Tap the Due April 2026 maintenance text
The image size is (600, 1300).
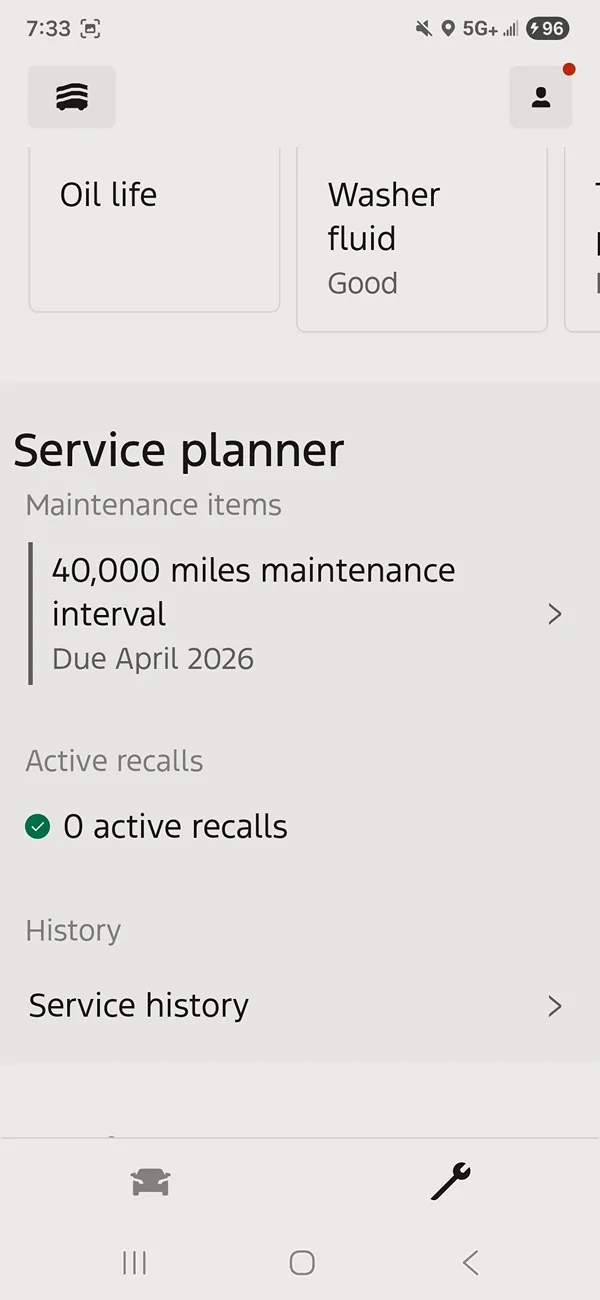coord(153,658)
